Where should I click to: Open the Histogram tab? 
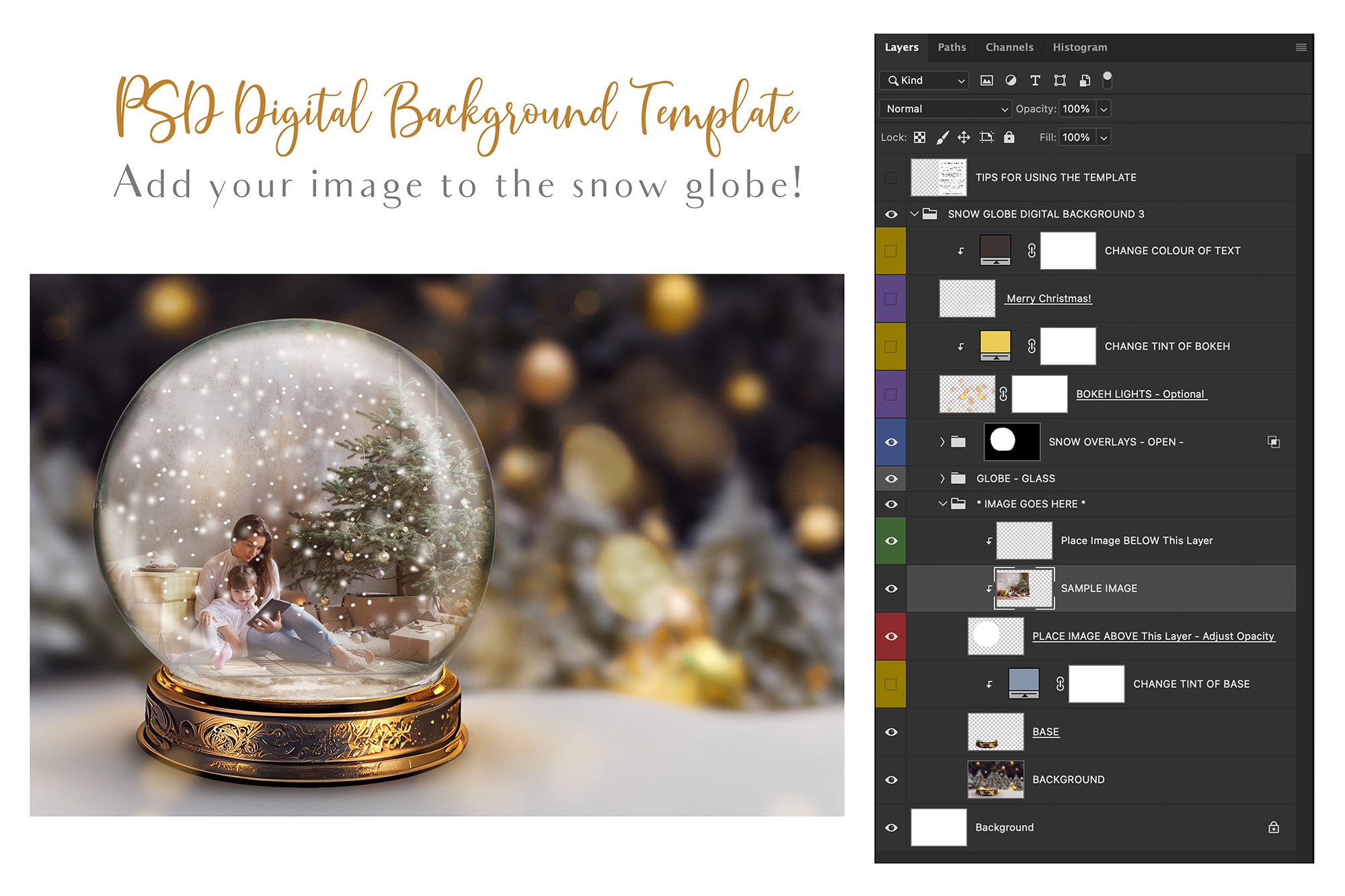[x=1079, y=47]
